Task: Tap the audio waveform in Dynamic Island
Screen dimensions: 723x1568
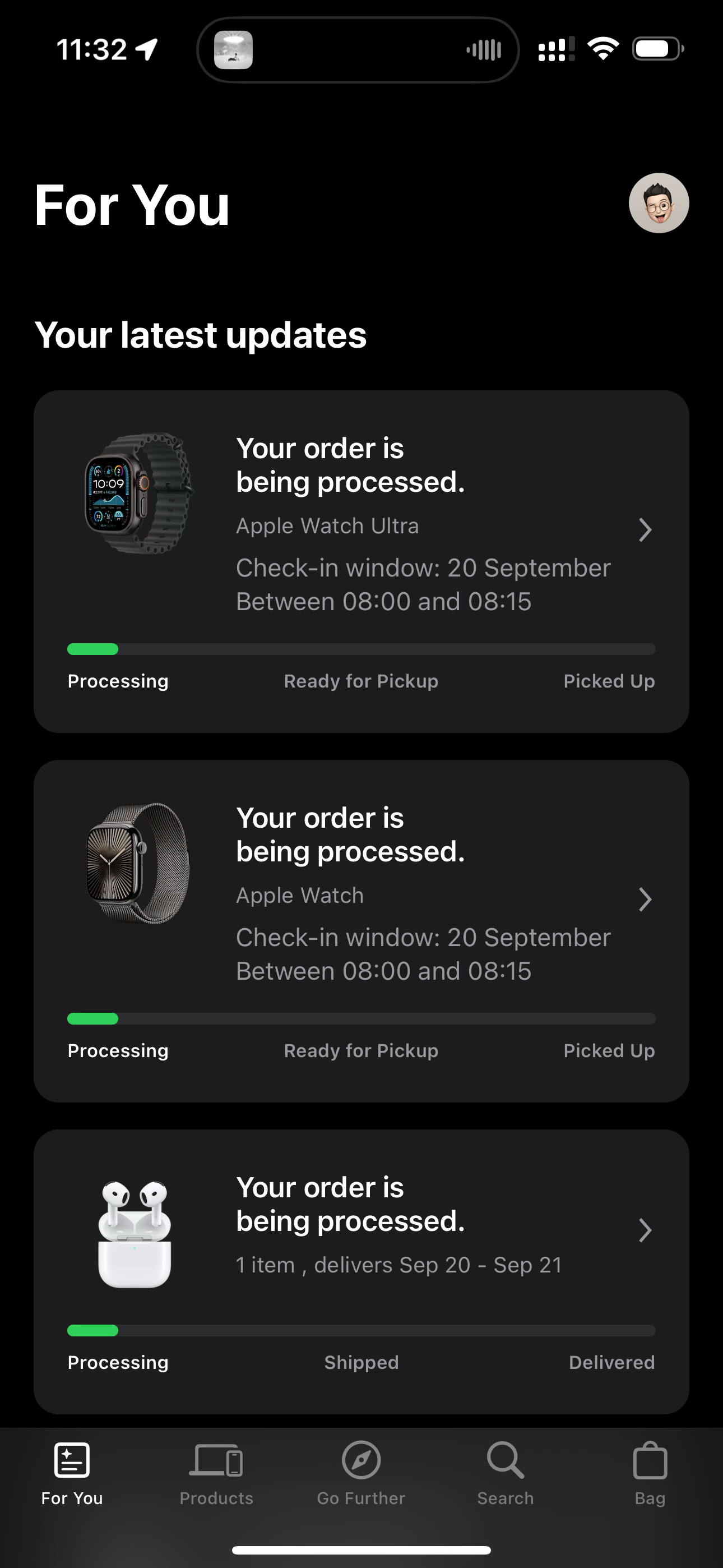Action: click(x=484, y=50)
